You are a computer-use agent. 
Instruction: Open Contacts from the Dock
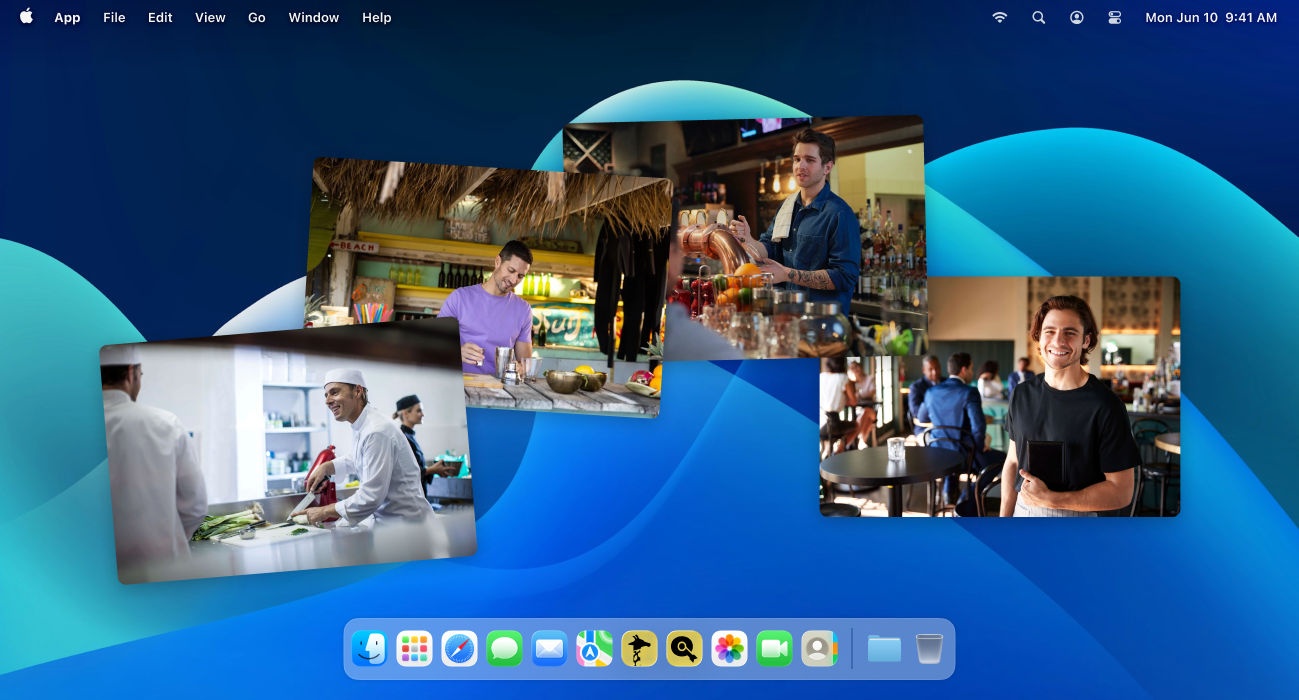(x=819, y=649)
